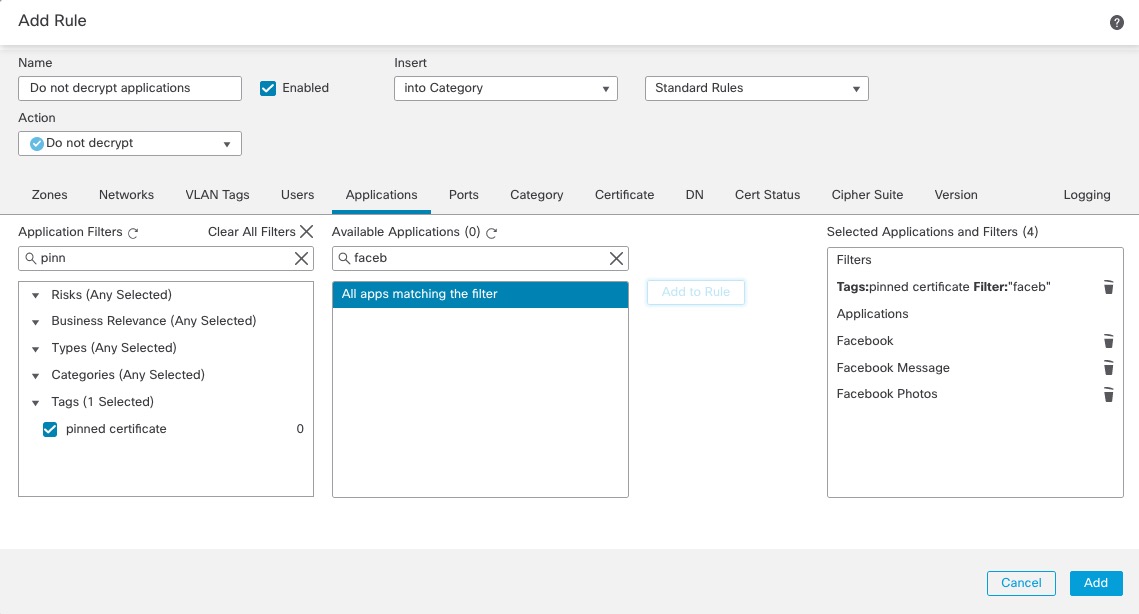
Task: Open the Cipher Suite tab
Action: [866, 195]
